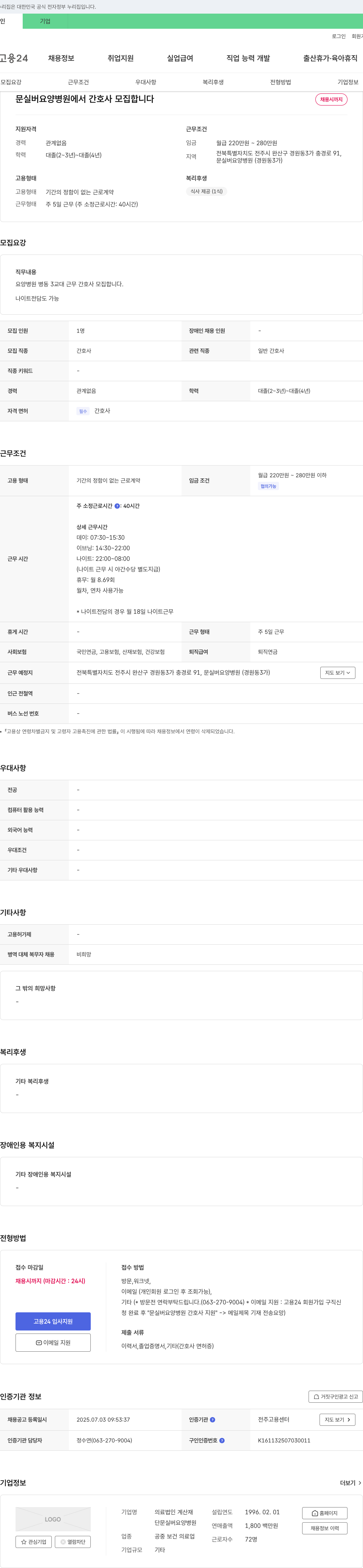The height and width of the screenshot is (1568, 363).
Task: Click the envelope icon on 이메일 지원
Action: (39, 1342)
